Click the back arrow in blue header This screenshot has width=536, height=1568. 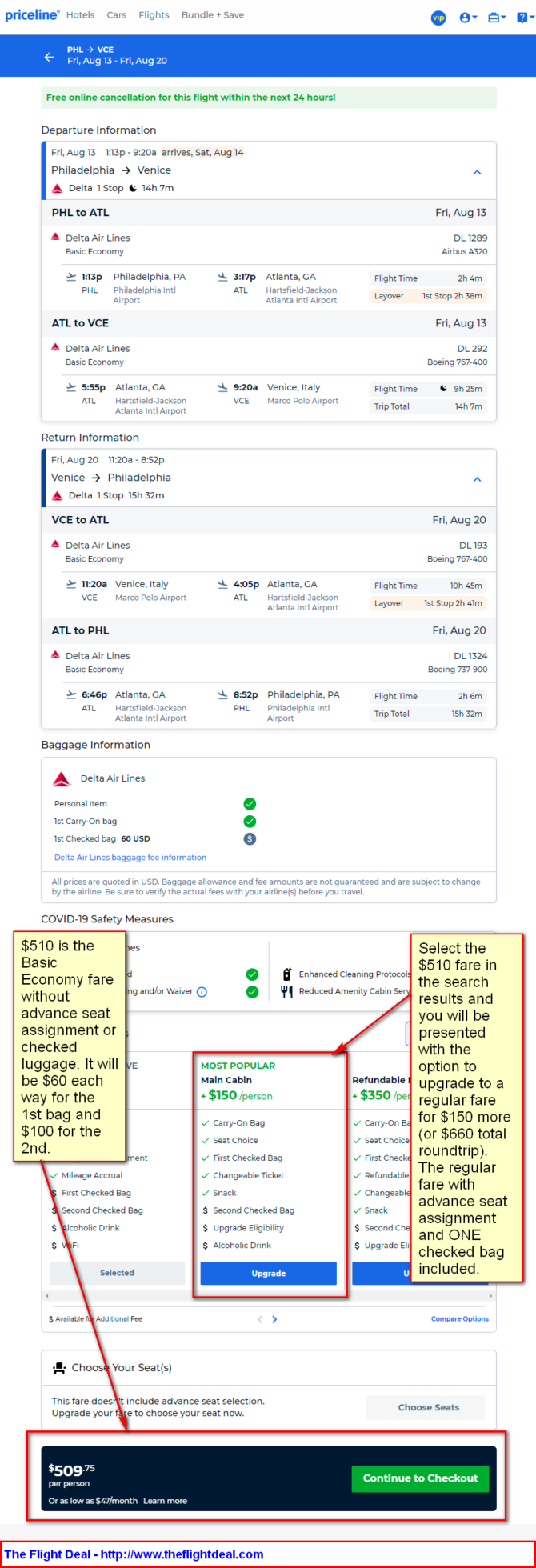click(49, 57)
